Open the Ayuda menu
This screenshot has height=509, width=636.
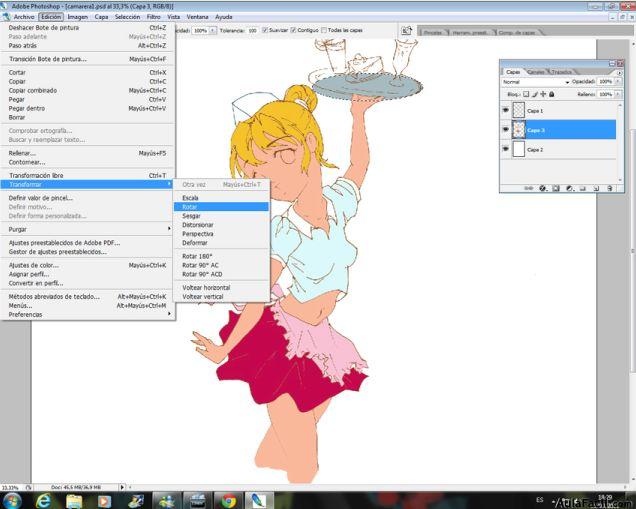(x=223, y=17)
